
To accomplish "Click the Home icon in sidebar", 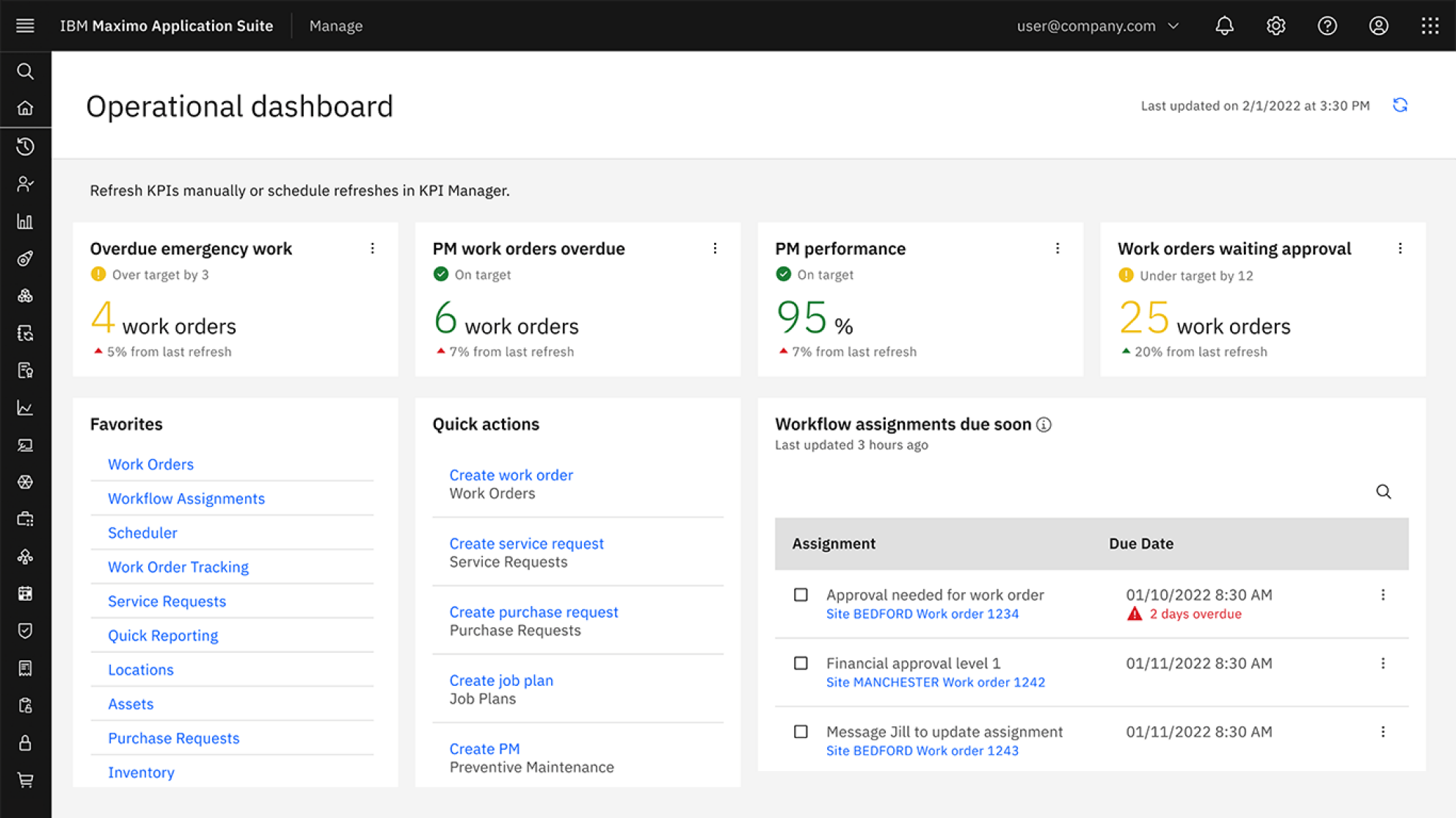I will (26, 109).
